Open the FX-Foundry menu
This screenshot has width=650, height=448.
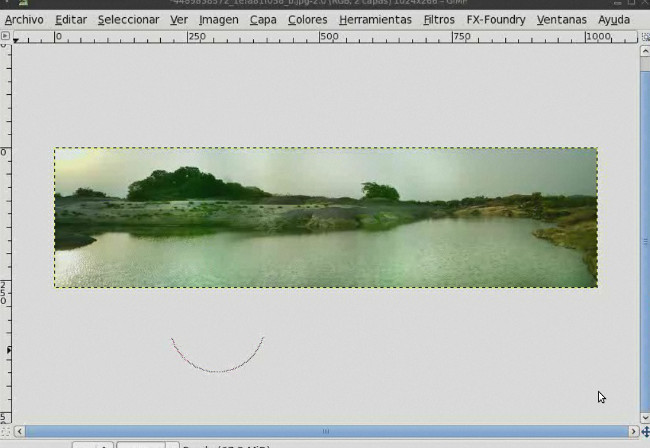tap(495, 19)
